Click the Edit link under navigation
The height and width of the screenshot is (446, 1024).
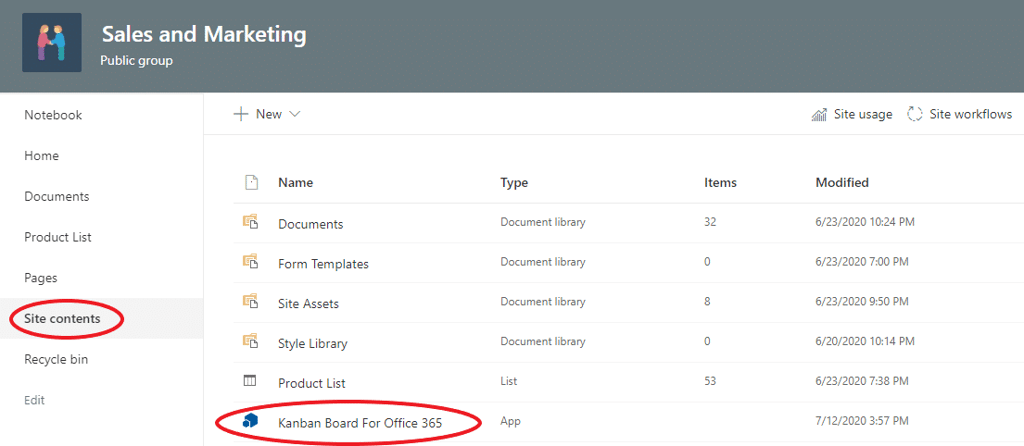pyautogui.click(x=34, y=400)
